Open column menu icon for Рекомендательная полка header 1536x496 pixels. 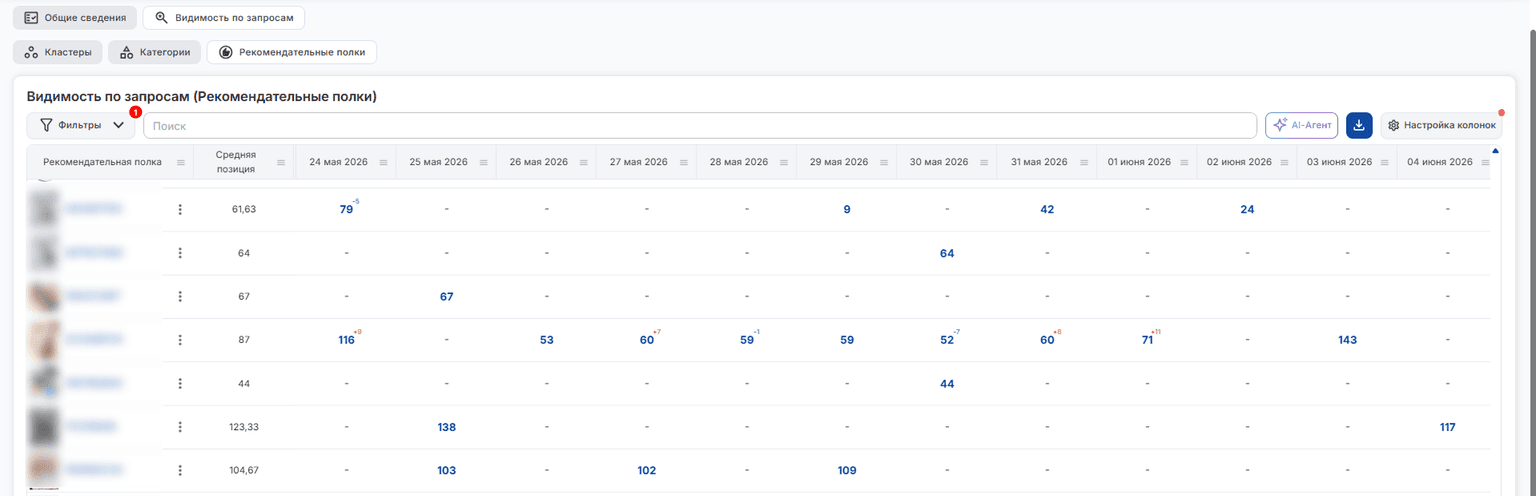[181, 162]
